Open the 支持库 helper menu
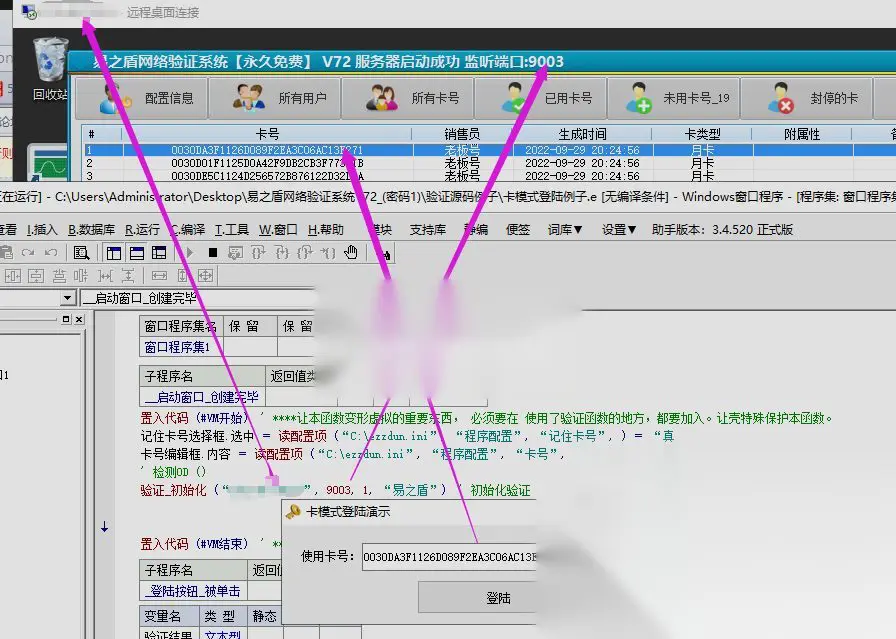The height and width of the screenshot is (639, 896). point(427,230)
